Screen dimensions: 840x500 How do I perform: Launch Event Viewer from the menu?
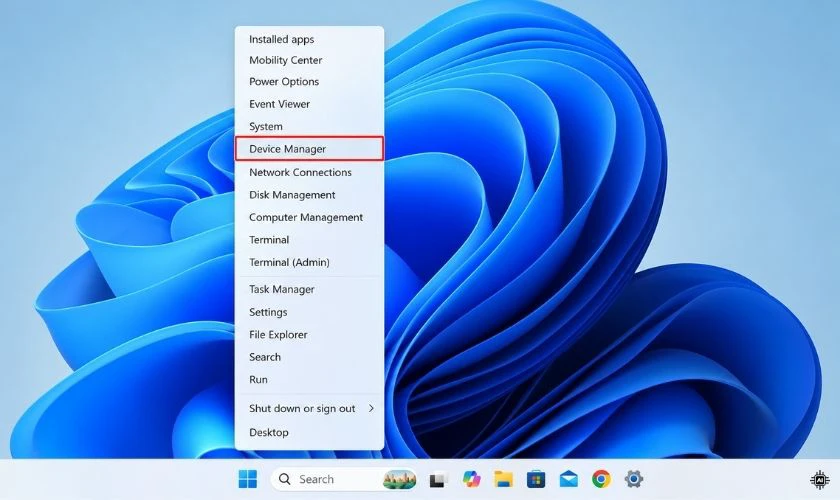pyautogui.click(x=309, y=104)
